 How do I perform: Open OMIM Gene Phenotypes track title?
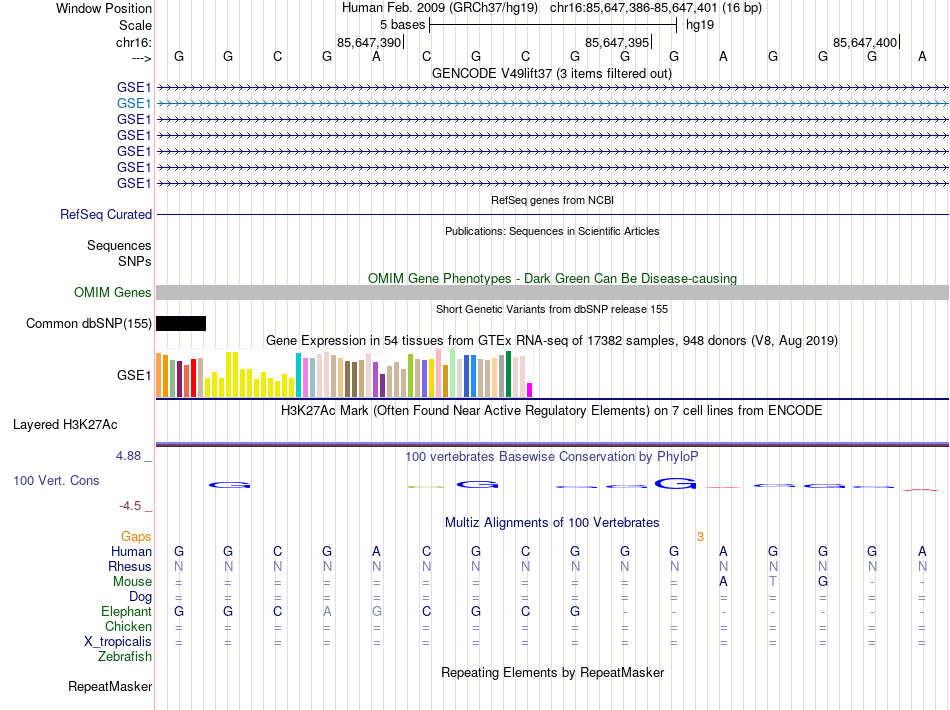[552, 279]
